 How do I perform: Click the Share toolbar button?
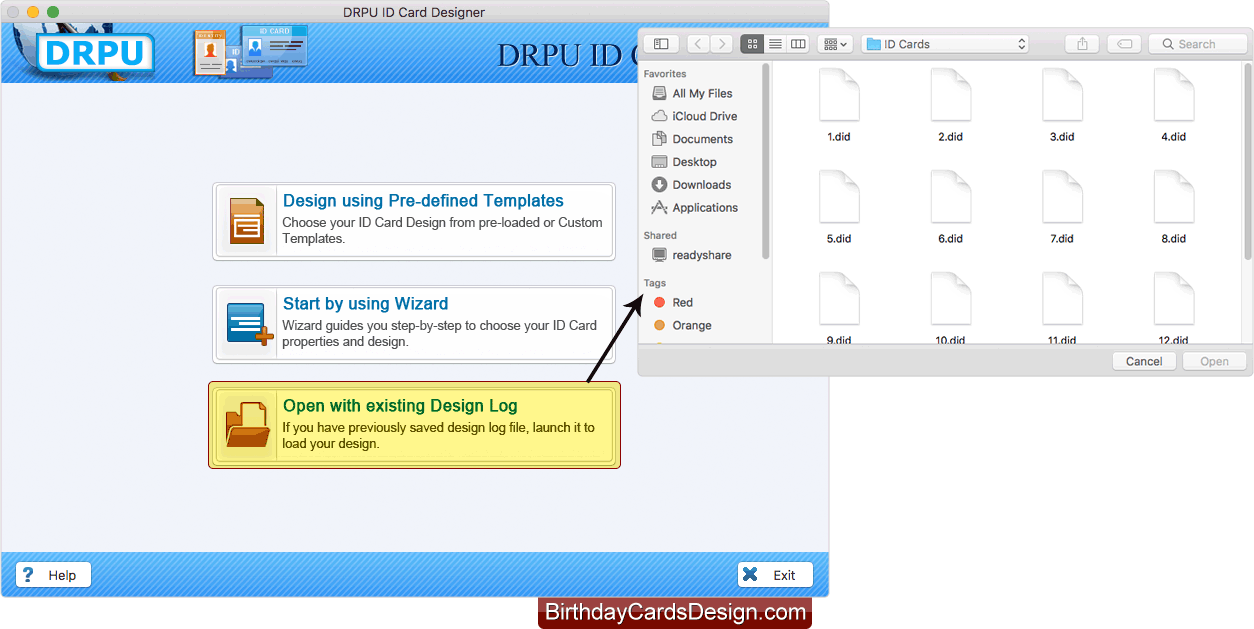point(1082,44)
